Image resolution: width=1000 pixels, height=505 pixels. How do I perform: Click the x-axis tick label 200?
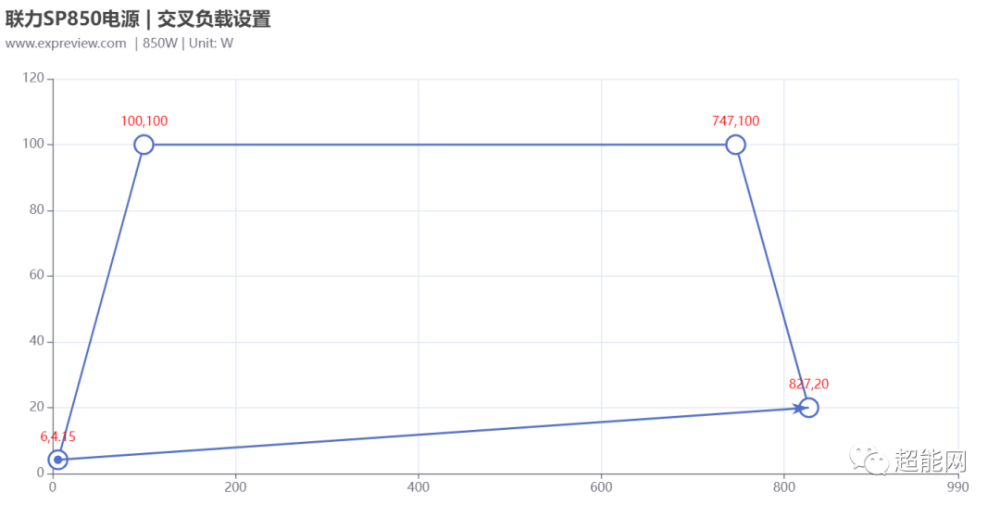235,487
